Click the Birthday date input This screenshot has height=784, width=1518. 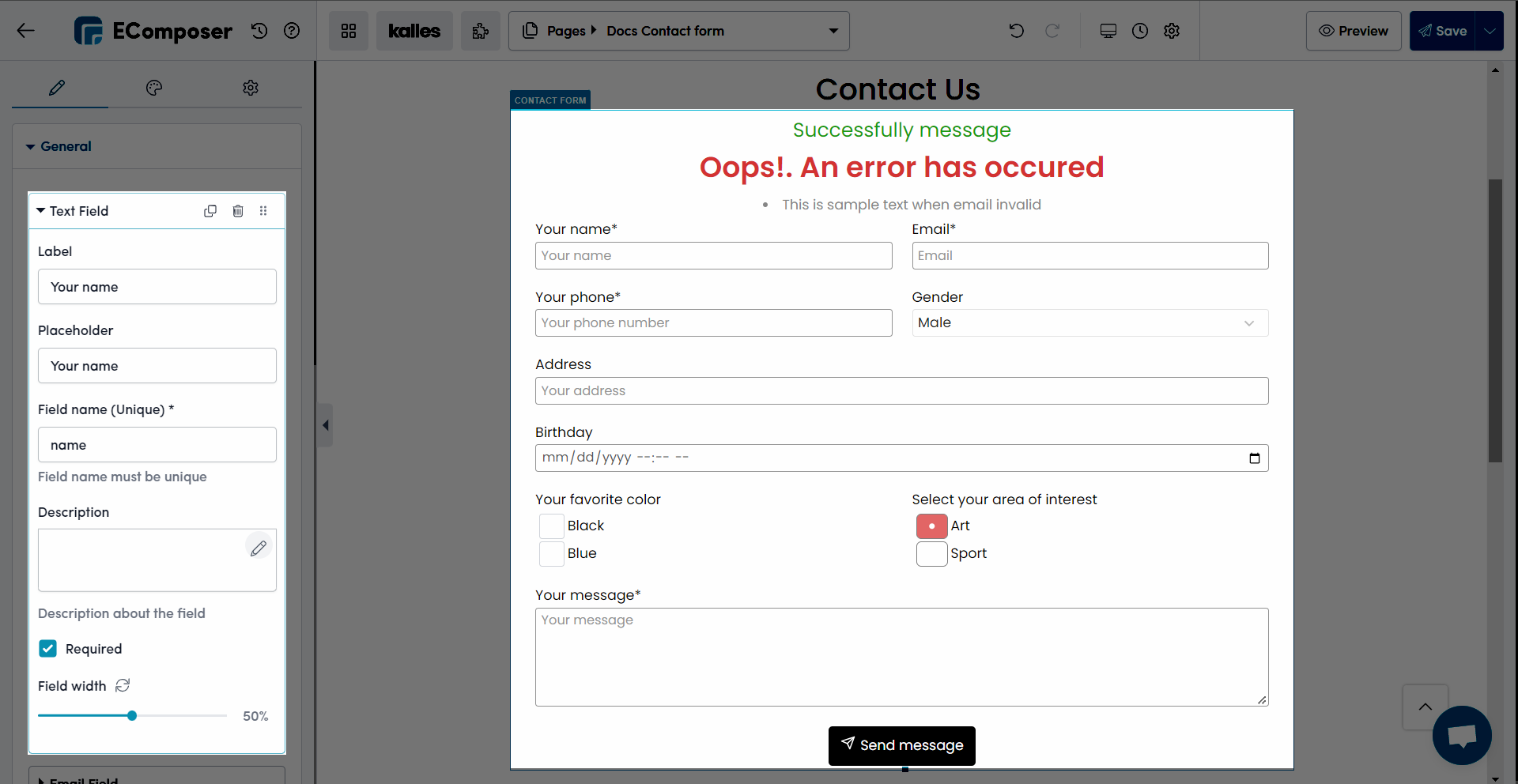point(902,458)
